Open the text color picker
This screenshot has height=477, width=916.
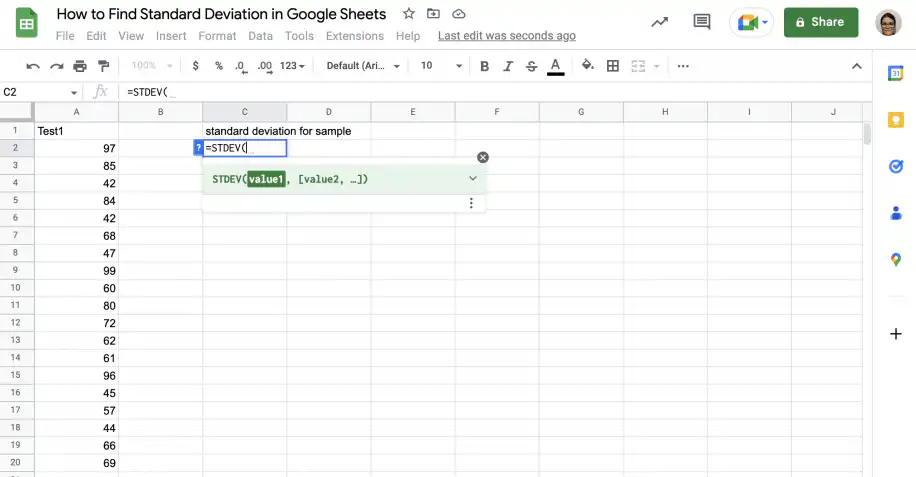pos(556,66)
